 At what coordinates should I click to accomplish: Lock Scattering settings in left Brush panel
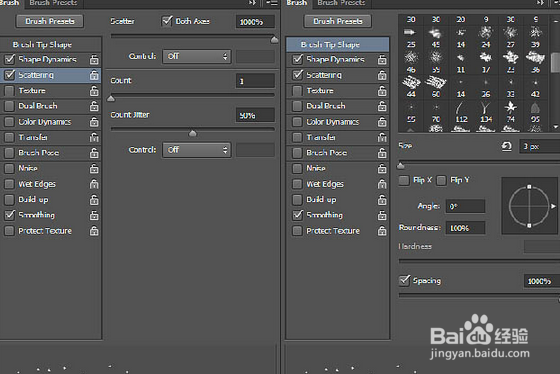[94, 75]
